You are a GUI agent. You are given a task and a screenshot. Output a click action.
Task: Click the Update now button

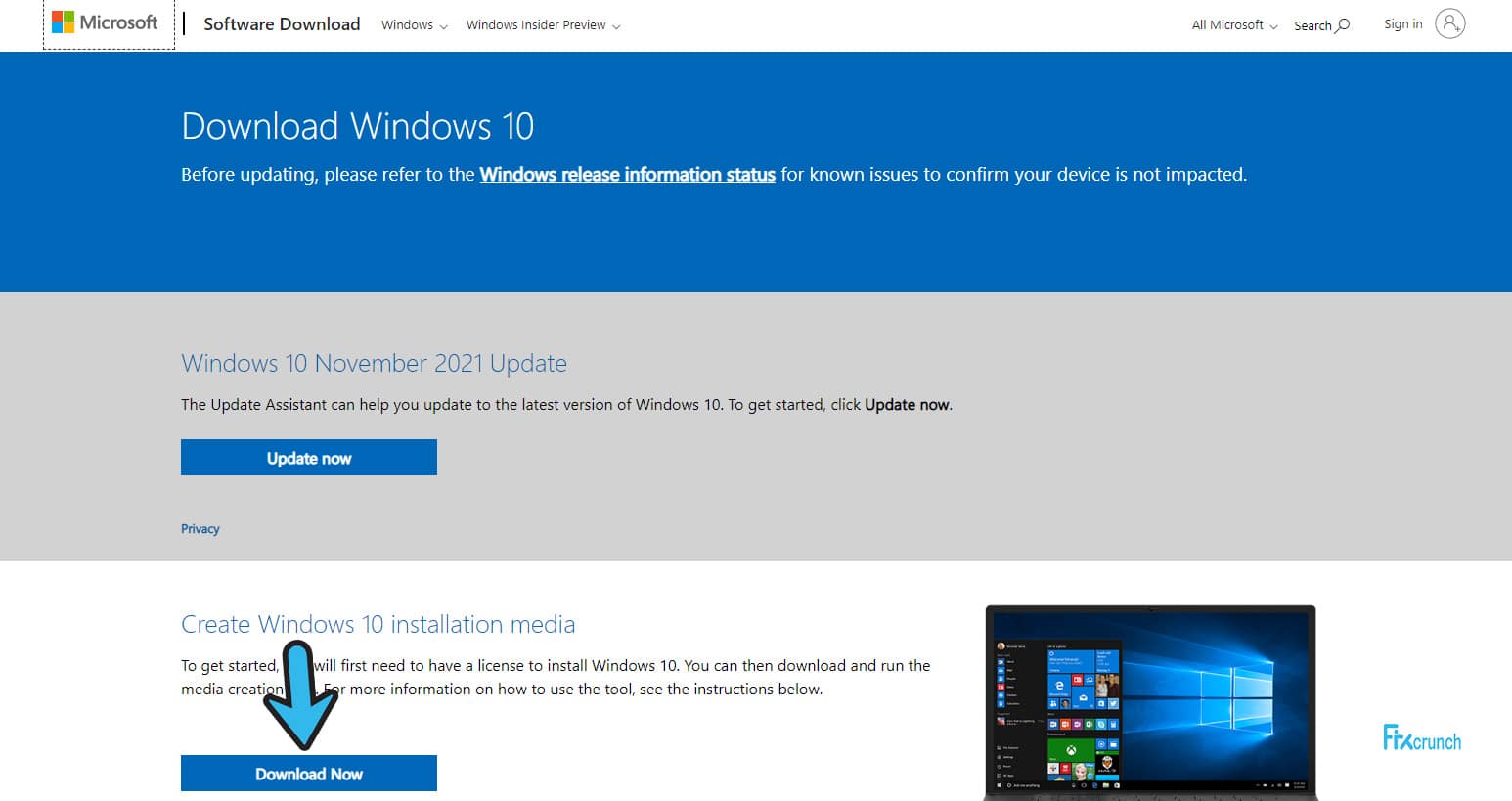click(309, 458)
